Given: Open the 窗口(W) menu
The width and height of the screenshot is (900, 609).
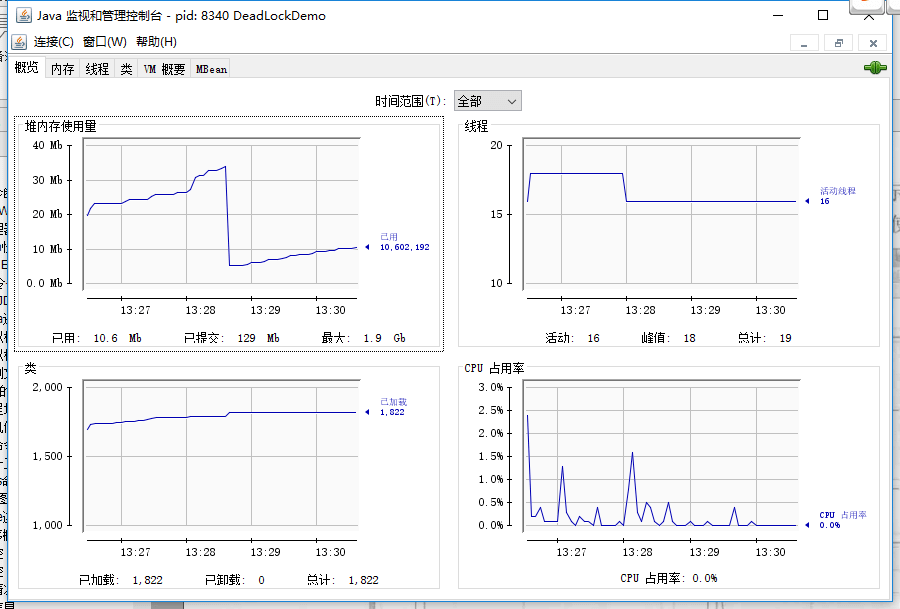Looking at the screenshot, I should point(105,42).
